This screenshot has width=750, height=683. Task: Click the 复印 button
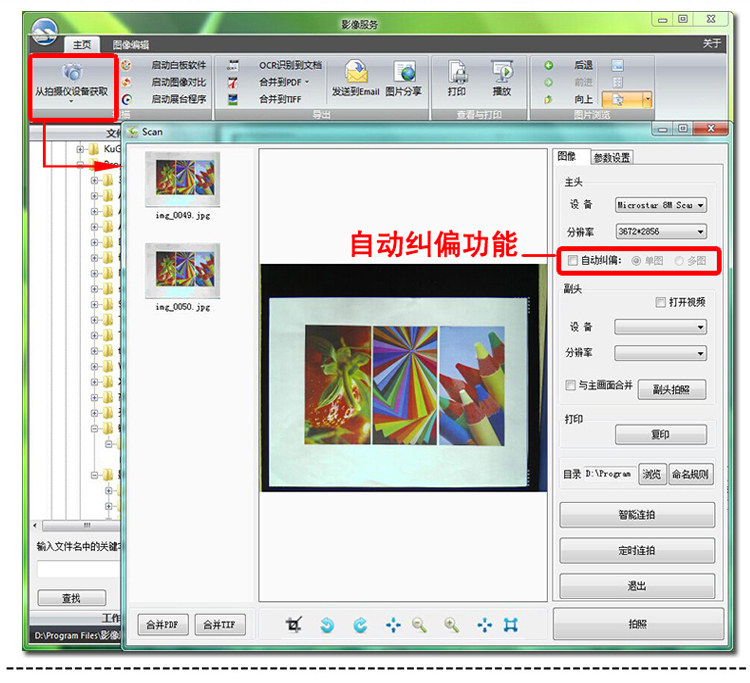coord(661,434)
